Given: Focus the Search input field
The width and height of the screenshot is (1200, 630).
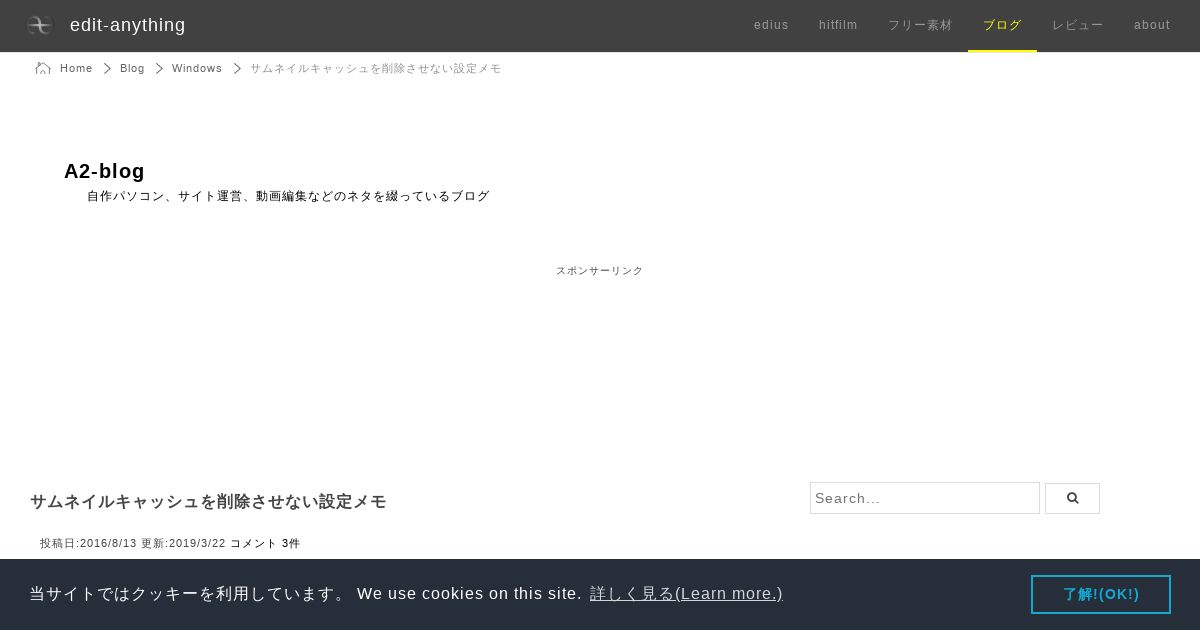Looking at the screenshot, I should [x=925, y=498].
